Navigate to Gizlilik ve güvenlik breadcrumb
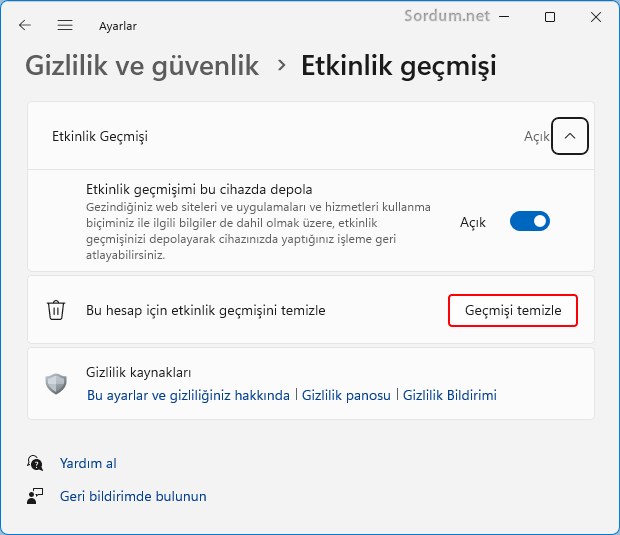The height and width of the screenshot is (535, 620). click(x=142, y=66)
